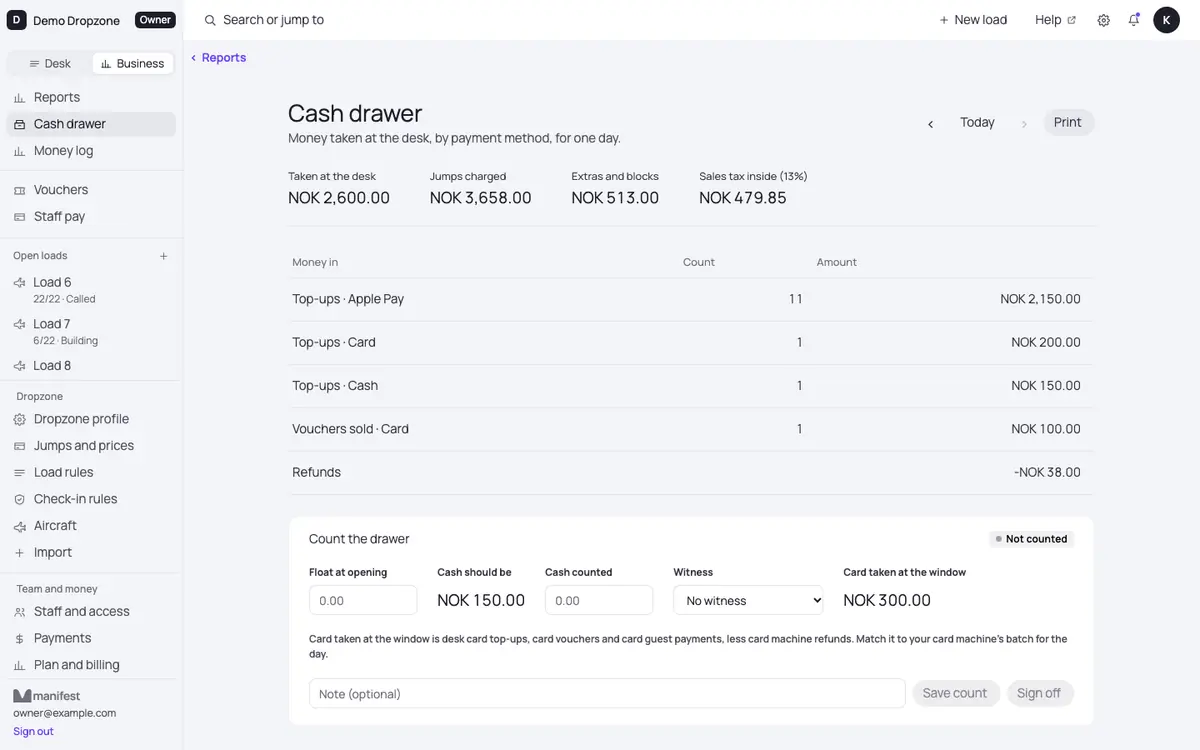This screenshot has height=750, width=1200.
Task: Click the search magnifier icon
Action: (x=210, y=20)
